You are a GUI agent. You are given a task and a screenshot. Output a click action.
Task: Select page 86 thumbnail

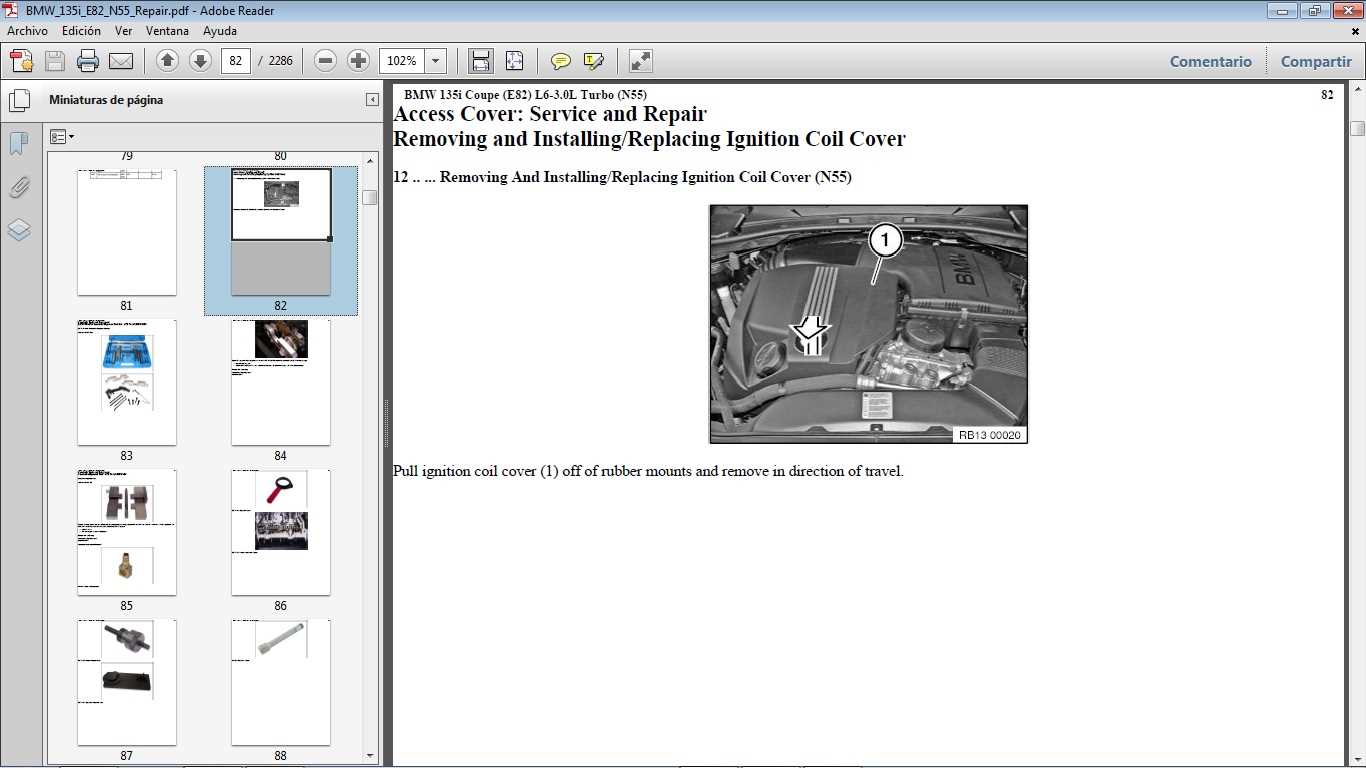click(x=281, y=532)
